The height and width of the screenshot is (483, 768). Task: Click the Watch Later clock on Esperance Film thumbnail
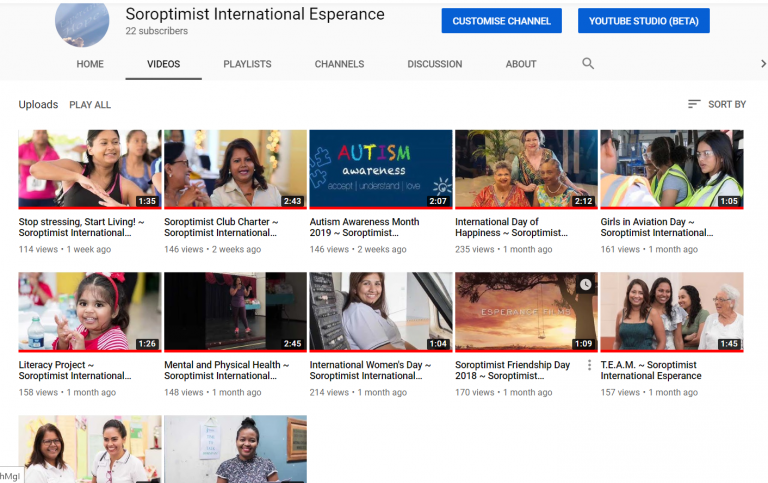click(x=585, y=285)
